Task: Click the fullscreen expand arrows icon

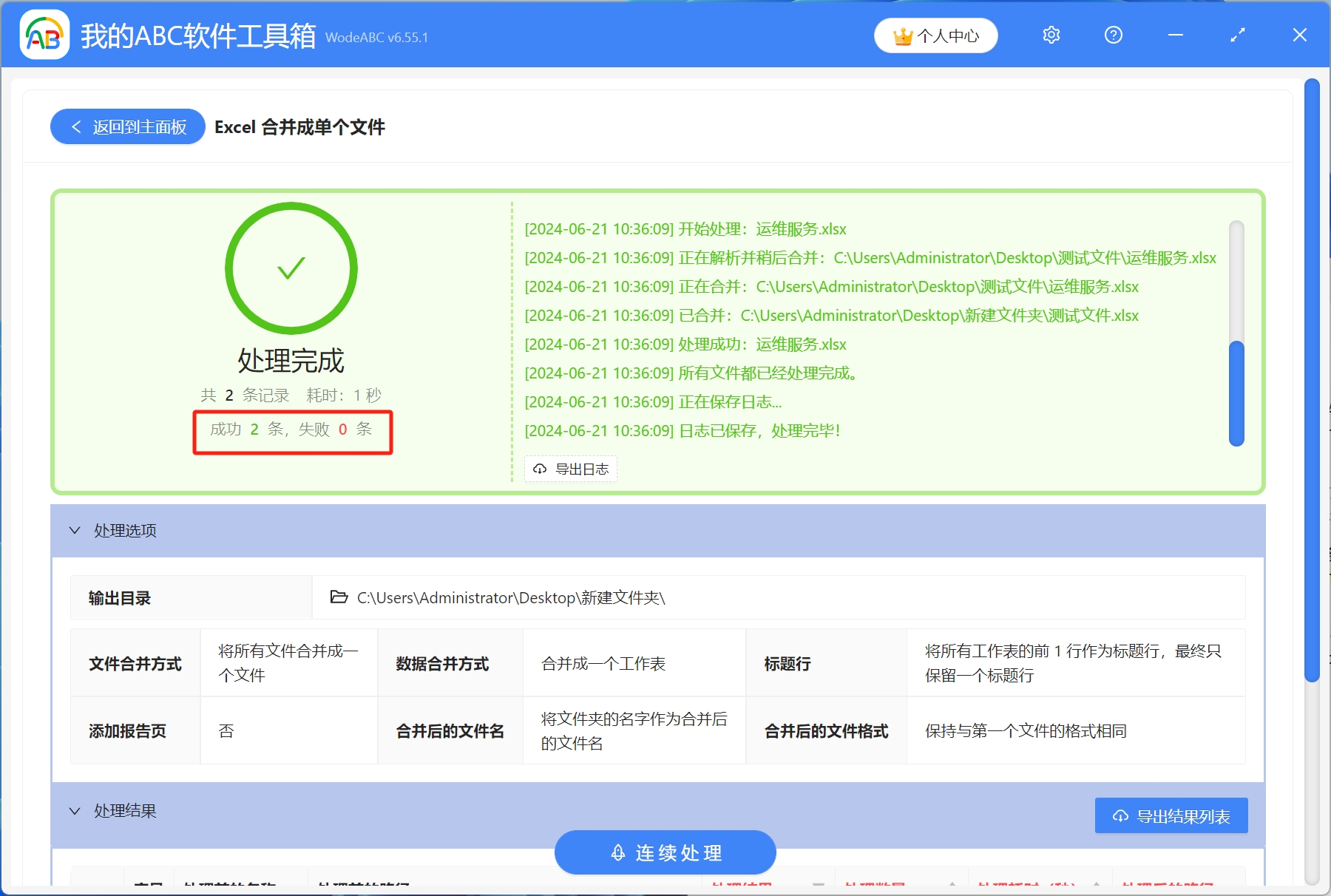Action: [x=1237, y=35]
